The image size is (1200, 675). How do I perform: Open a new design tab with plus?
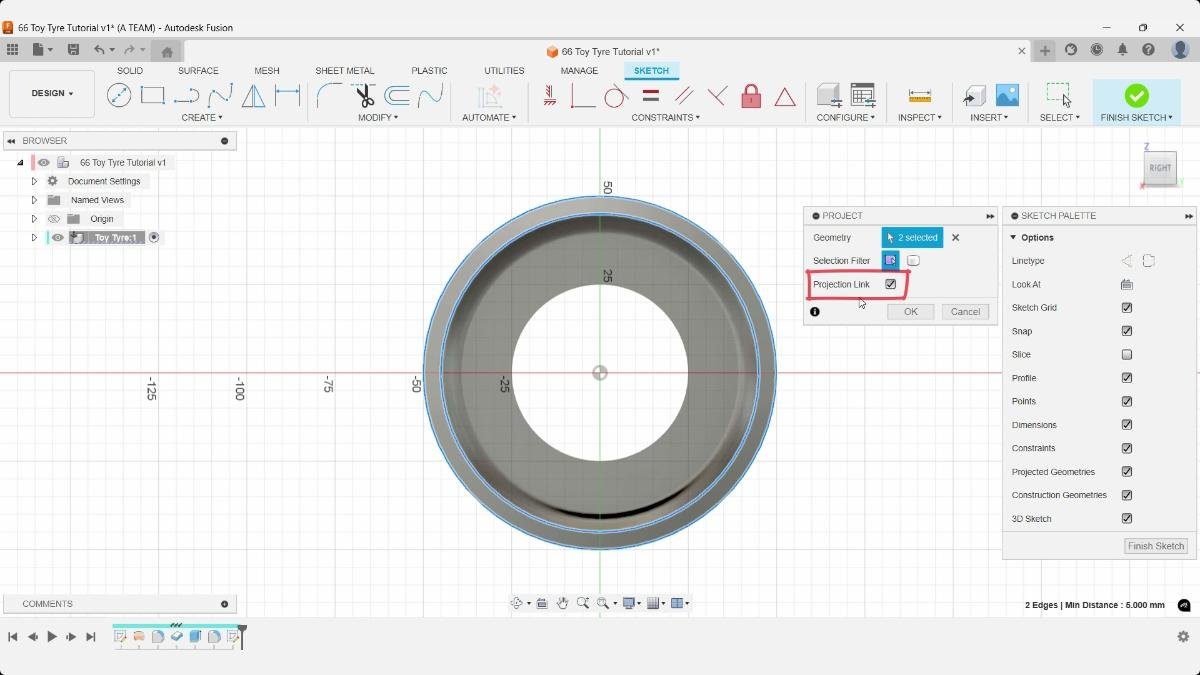(1045, 51)
